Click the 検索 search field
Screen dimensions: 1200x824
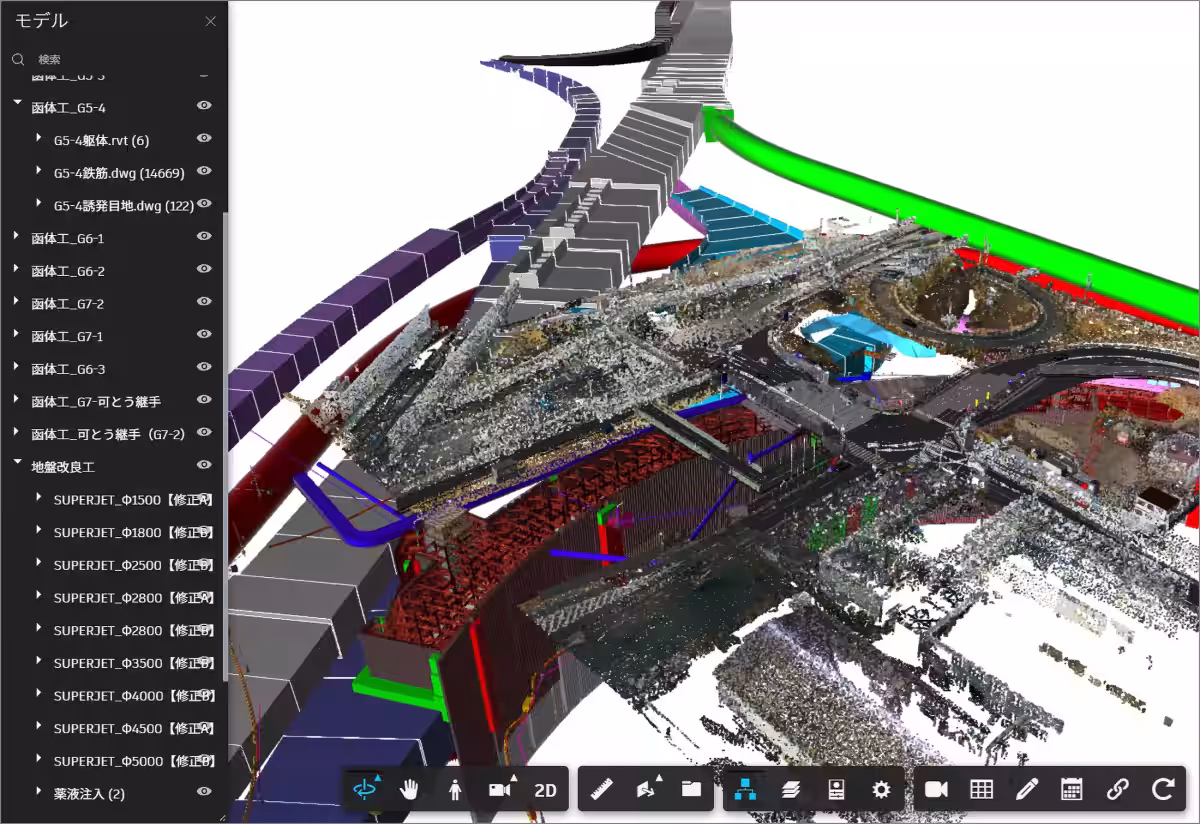click(x=110, y=60)
